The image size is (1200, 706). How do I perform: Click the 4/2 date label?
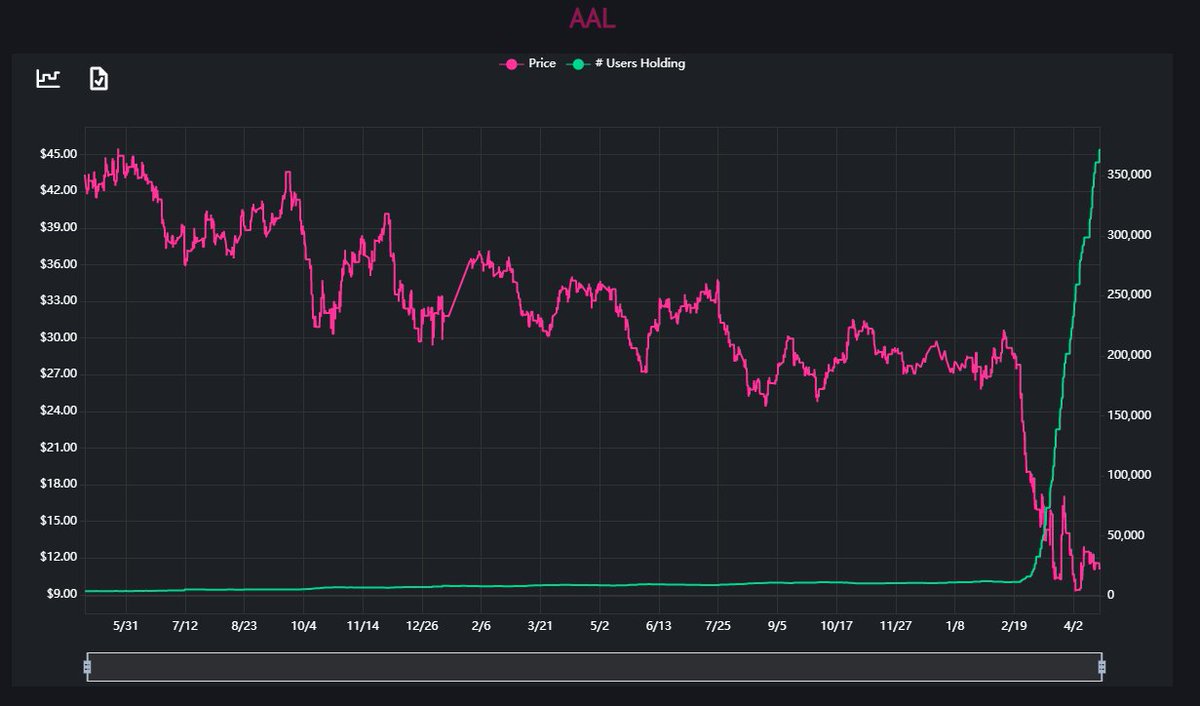pyautogui.click(x=1073, y=626)
